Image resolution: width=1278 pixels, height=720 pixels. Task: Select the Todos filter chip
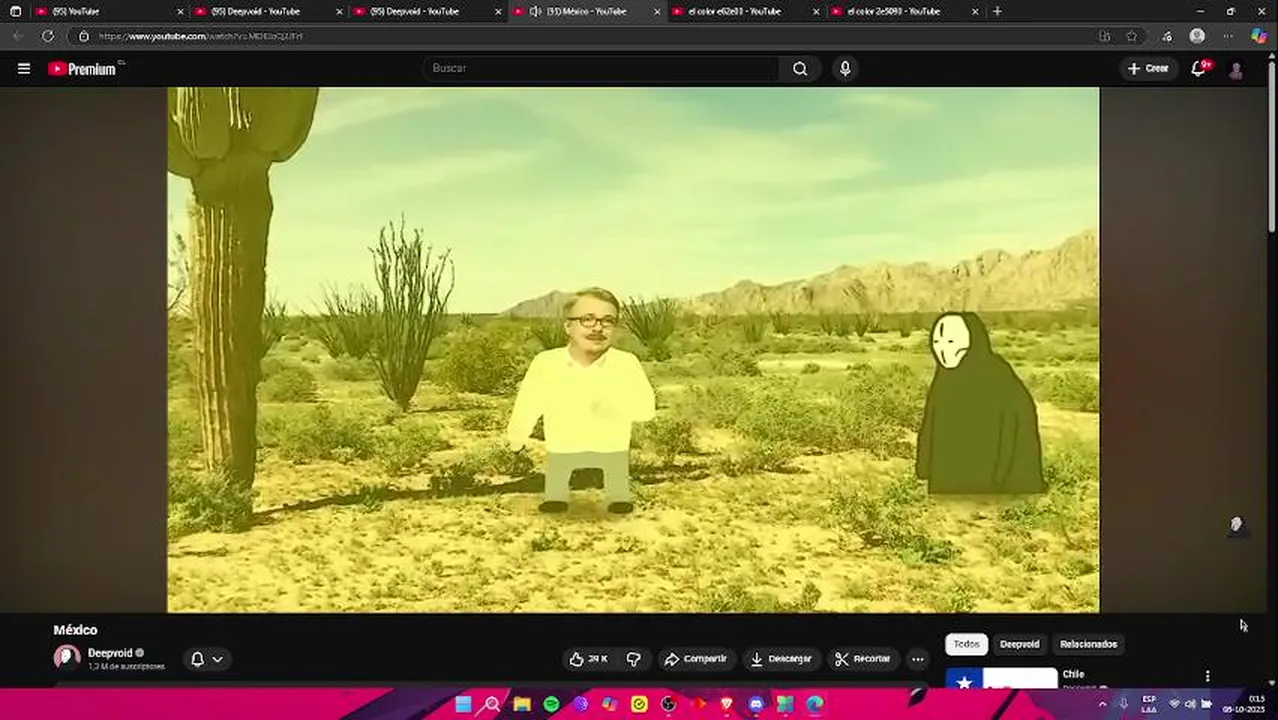pos(967,644)
